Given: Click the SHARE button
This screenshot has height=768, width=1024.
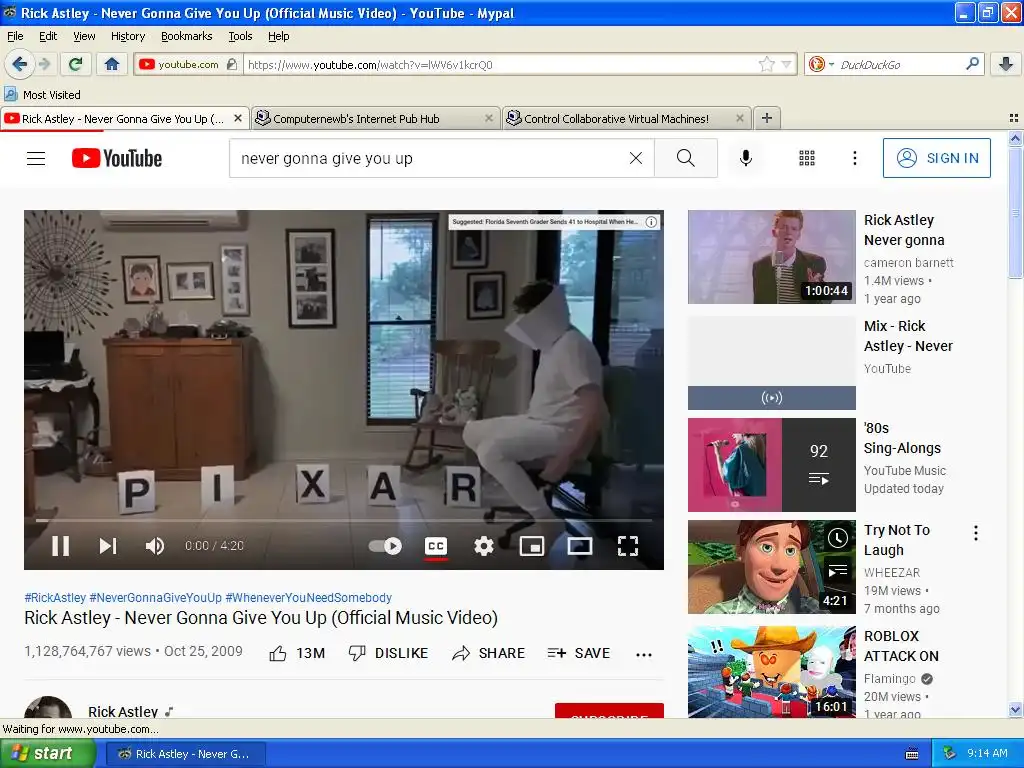Looking at the screenshot, I should click(x=488, y=653).
